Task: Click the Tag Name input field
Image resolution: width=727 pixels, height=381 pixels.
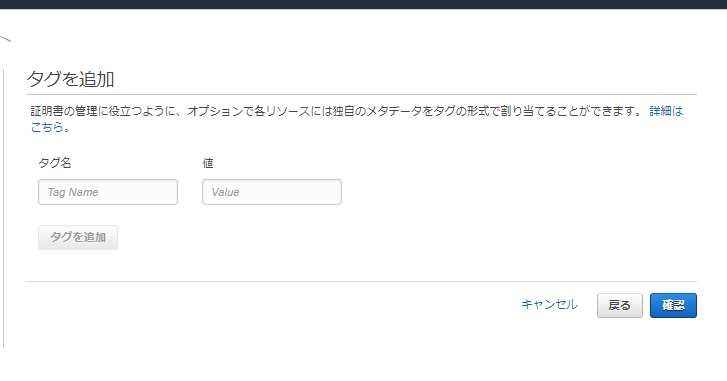Action: click(x=108, y=192)
